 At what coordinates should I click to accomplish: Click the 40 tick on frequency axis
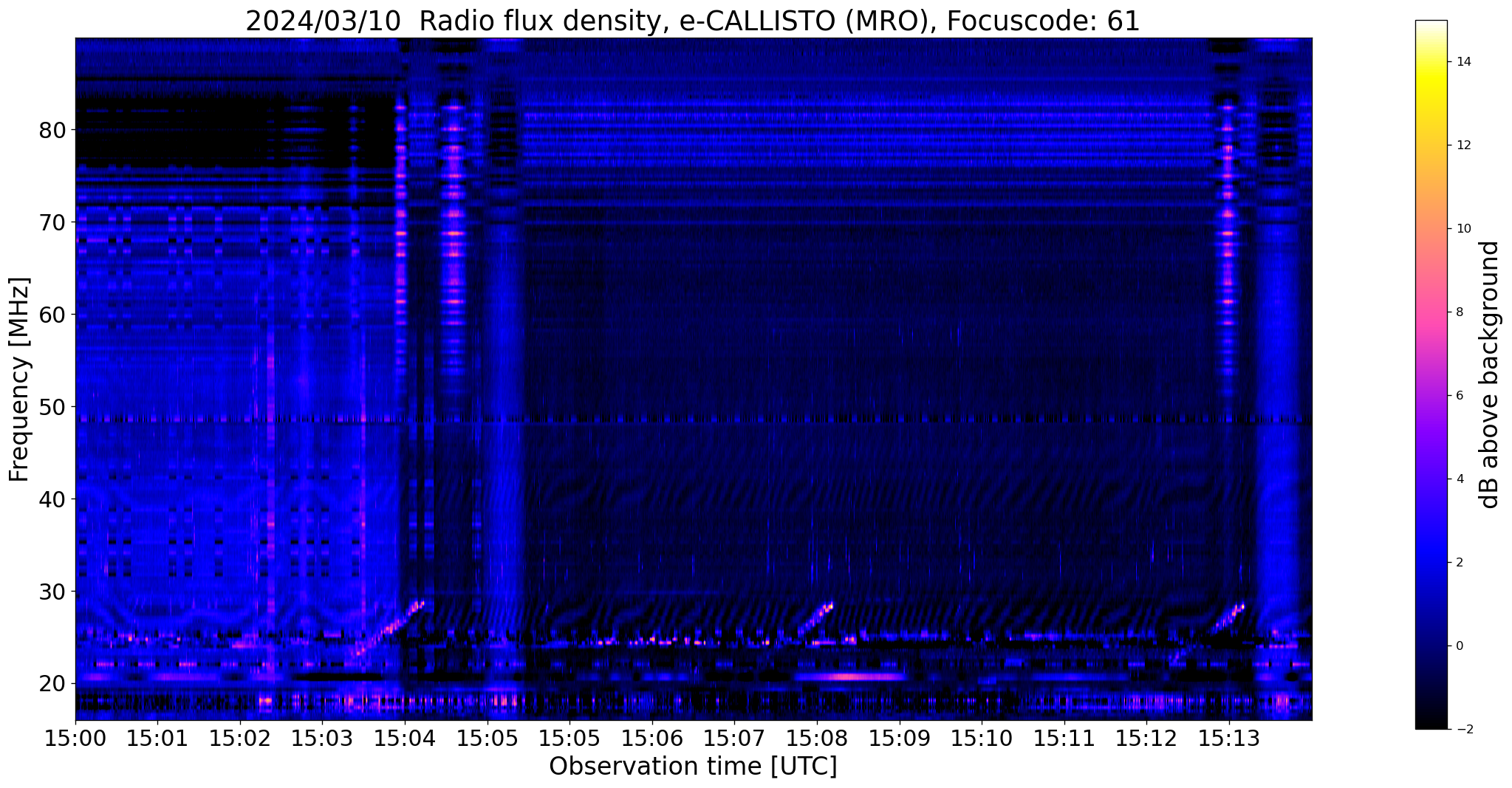pyautogui.click(x=53, y=499)
